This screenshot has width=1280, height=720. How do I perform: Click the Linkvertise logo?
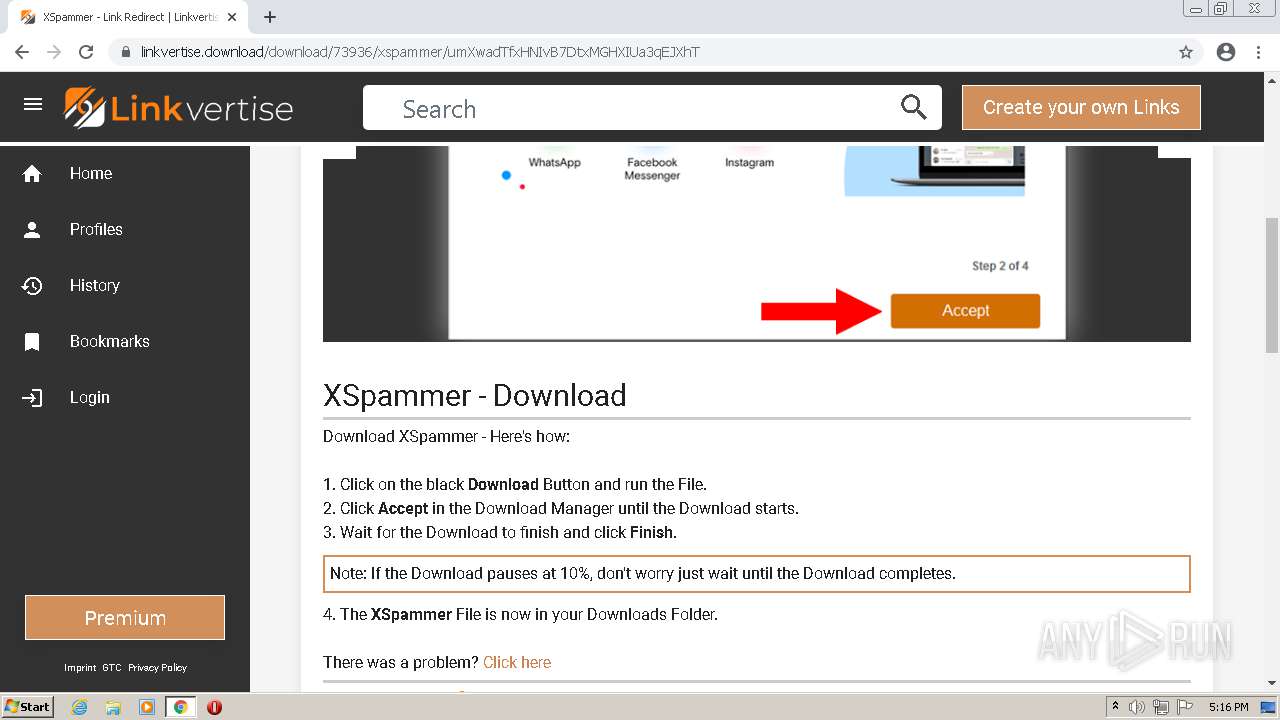[x=179, y=108]
